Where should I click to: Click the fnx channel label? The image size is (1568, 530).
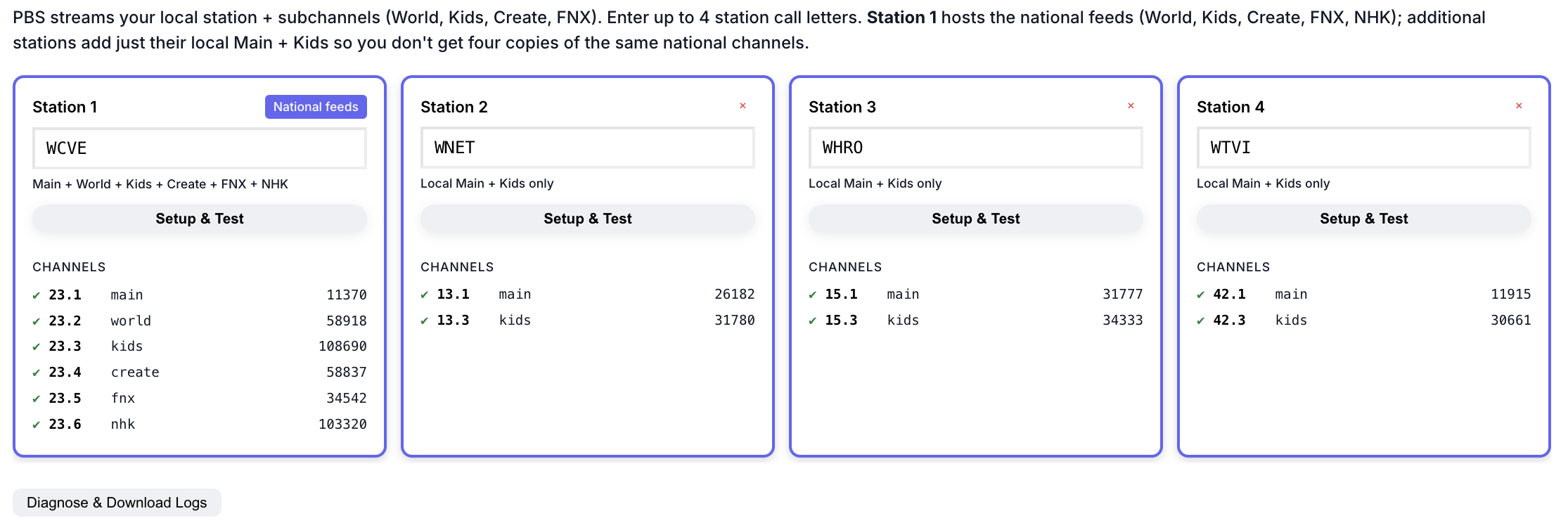click(x=123, y=399)
